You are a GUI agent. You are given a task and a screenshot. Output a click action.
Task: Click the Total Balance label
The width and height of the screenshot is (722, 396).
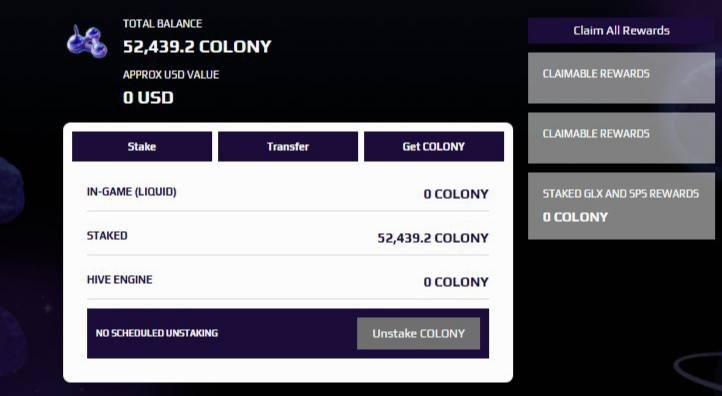tap(162, 23)
